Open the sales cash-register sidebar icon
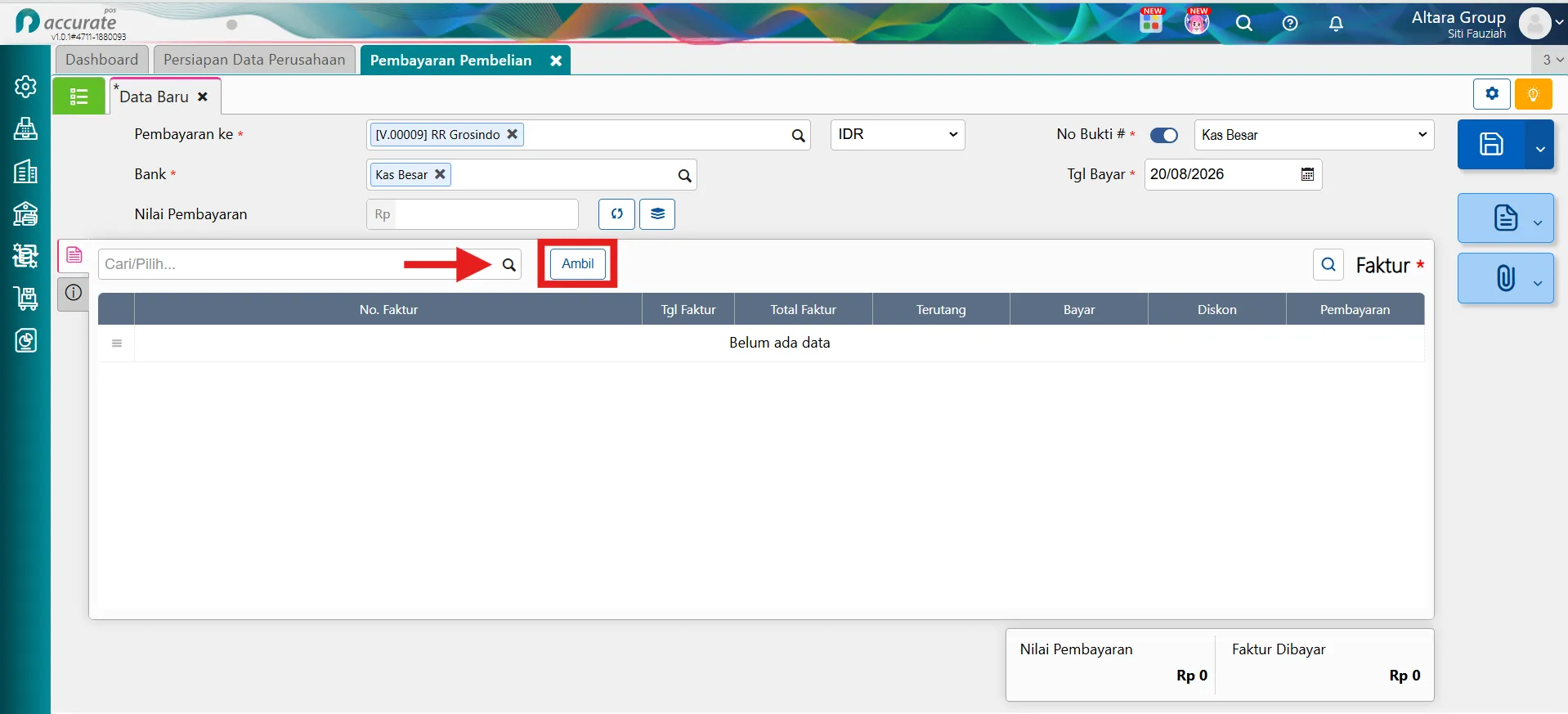Viewport: 1568px width, 714px height. (25, 256)
